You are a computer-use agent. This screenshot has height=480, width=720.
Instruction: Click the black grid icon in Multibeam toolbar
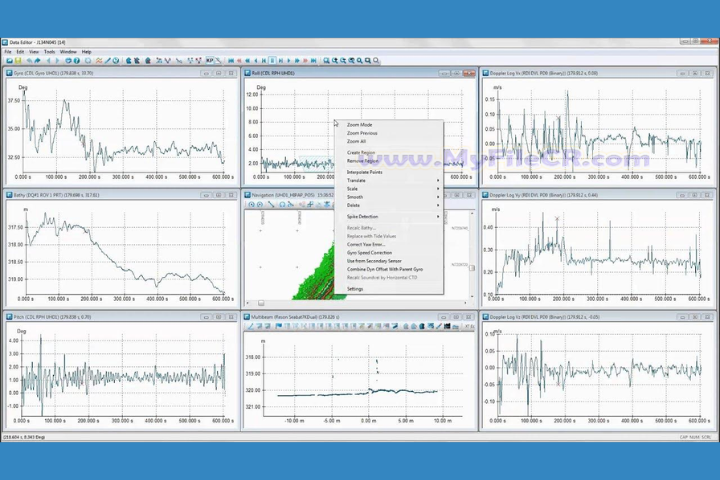[x=447, y=326]
